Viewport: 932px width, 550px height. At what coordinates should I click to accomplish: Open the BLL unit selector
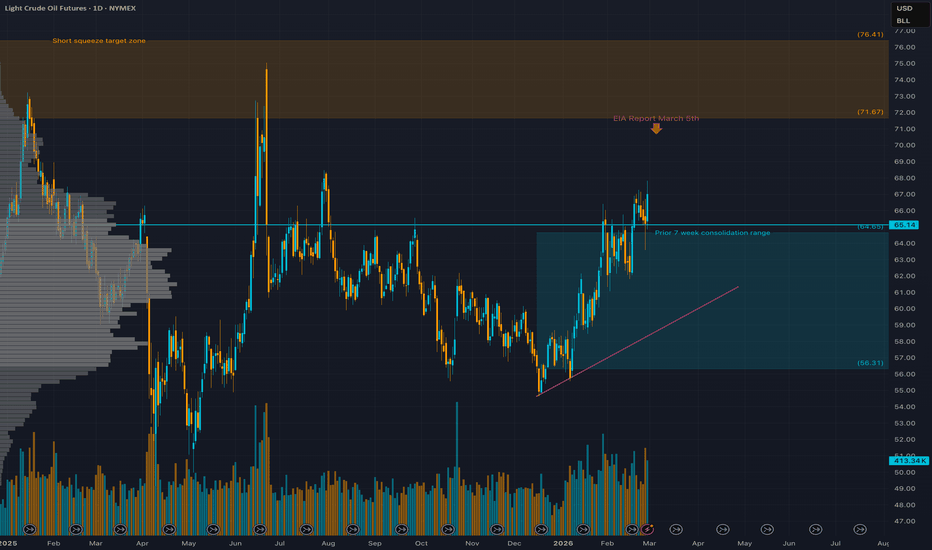point(904,20)
